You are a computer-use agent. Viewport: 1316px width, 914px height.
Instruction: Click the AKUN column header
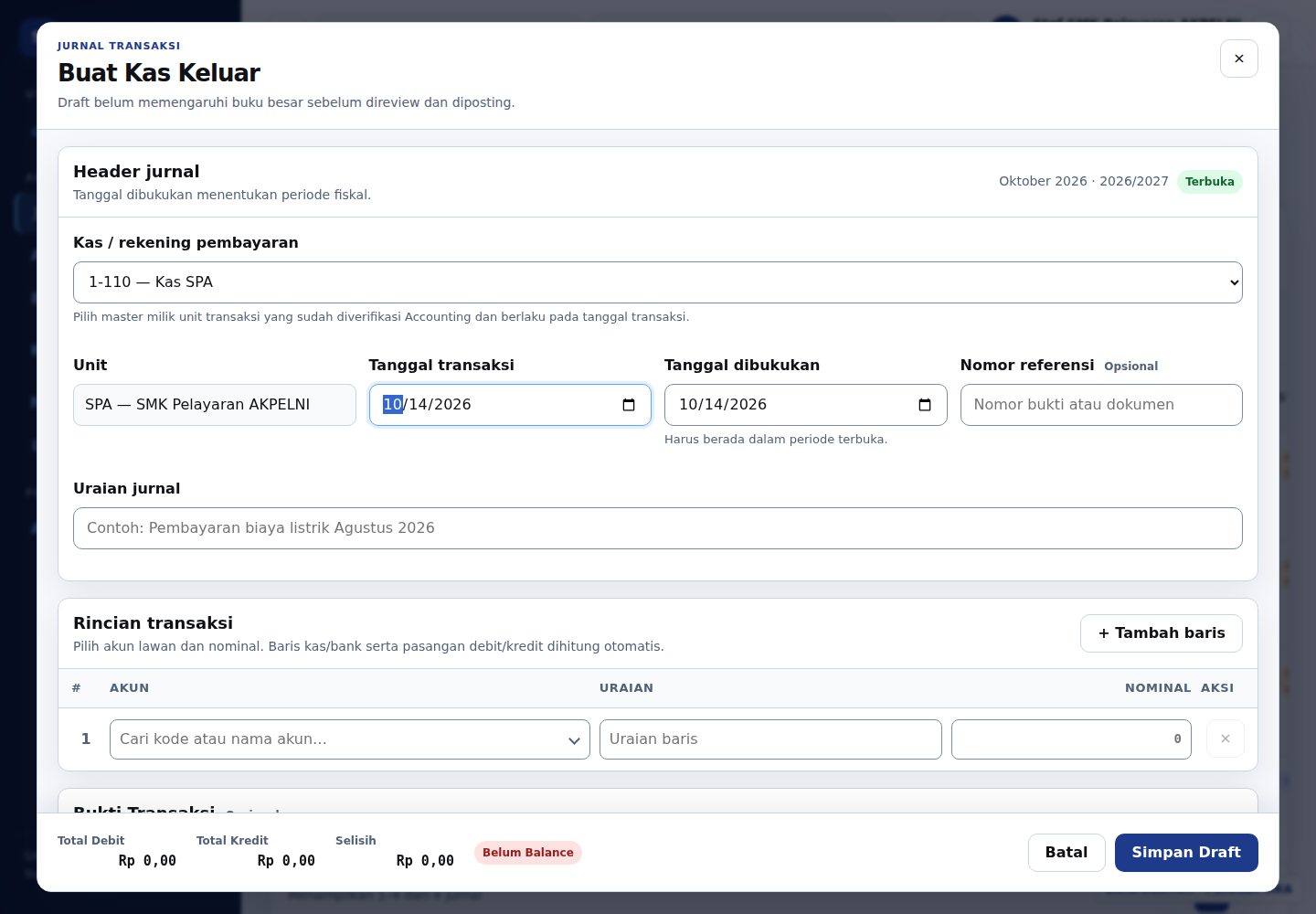pyautogui.click(x=129, y=688)
